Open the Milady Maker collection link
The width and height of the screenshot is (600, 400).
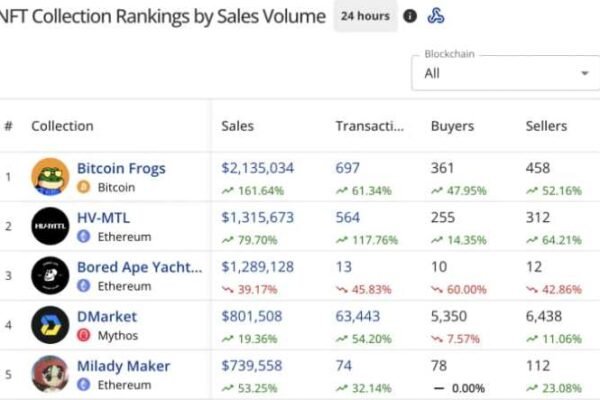[123, 366]
